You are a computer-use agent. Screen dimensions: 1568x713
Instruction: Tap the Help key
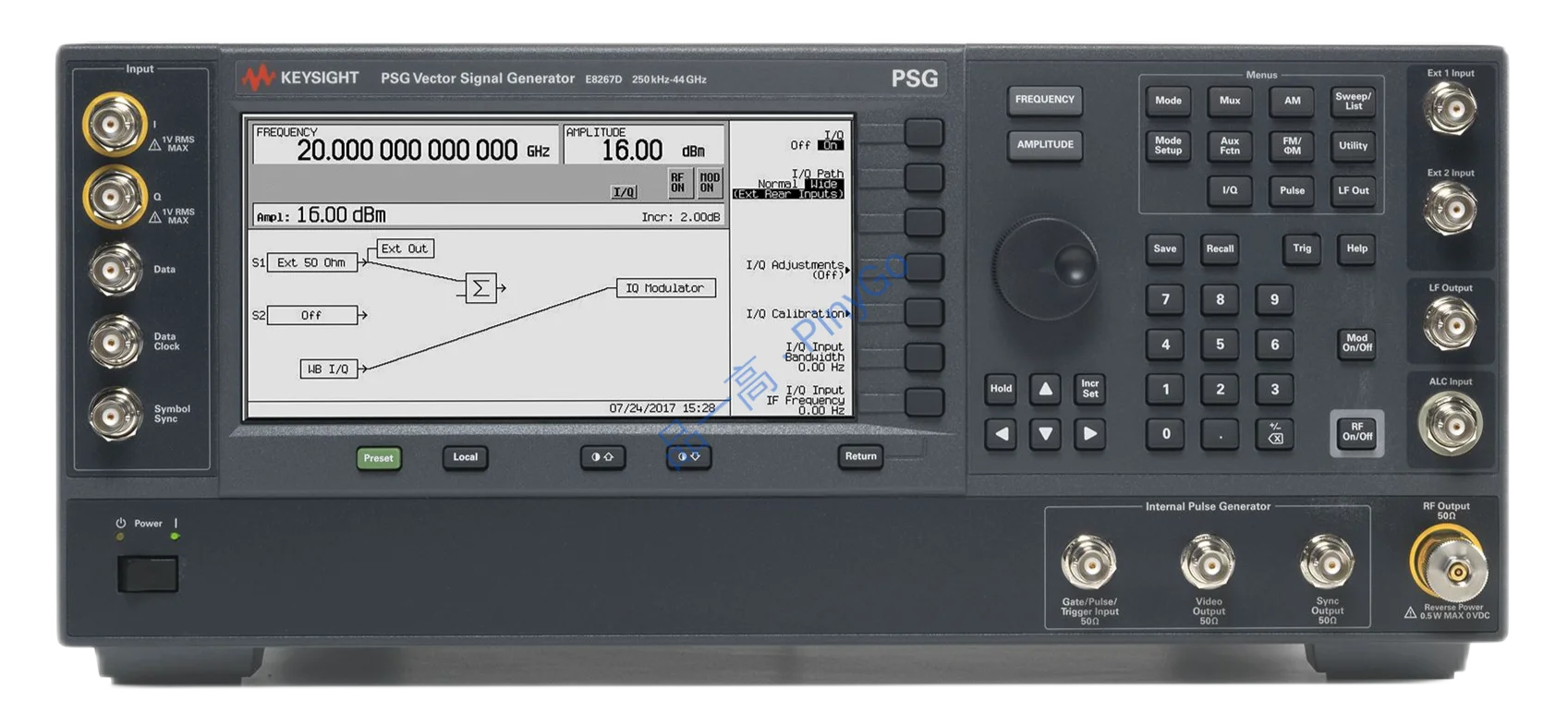1356,248
